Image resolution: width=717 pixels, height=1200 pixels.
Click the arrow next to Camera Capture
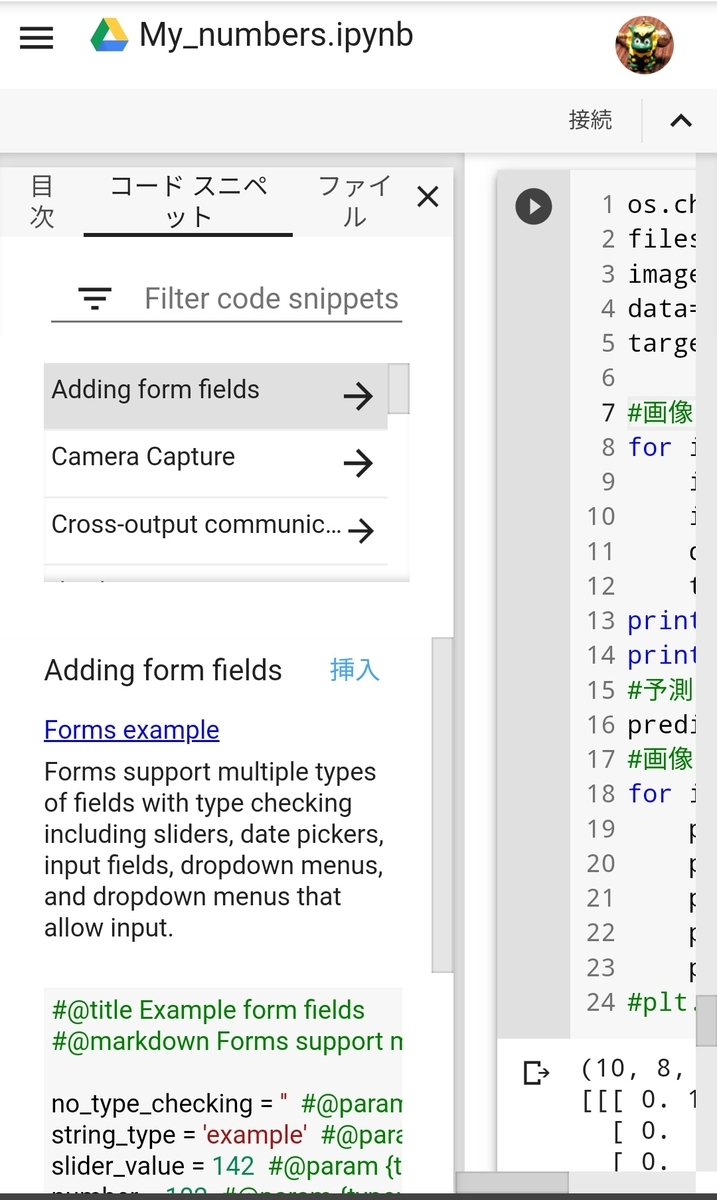[x=358, y=463]
